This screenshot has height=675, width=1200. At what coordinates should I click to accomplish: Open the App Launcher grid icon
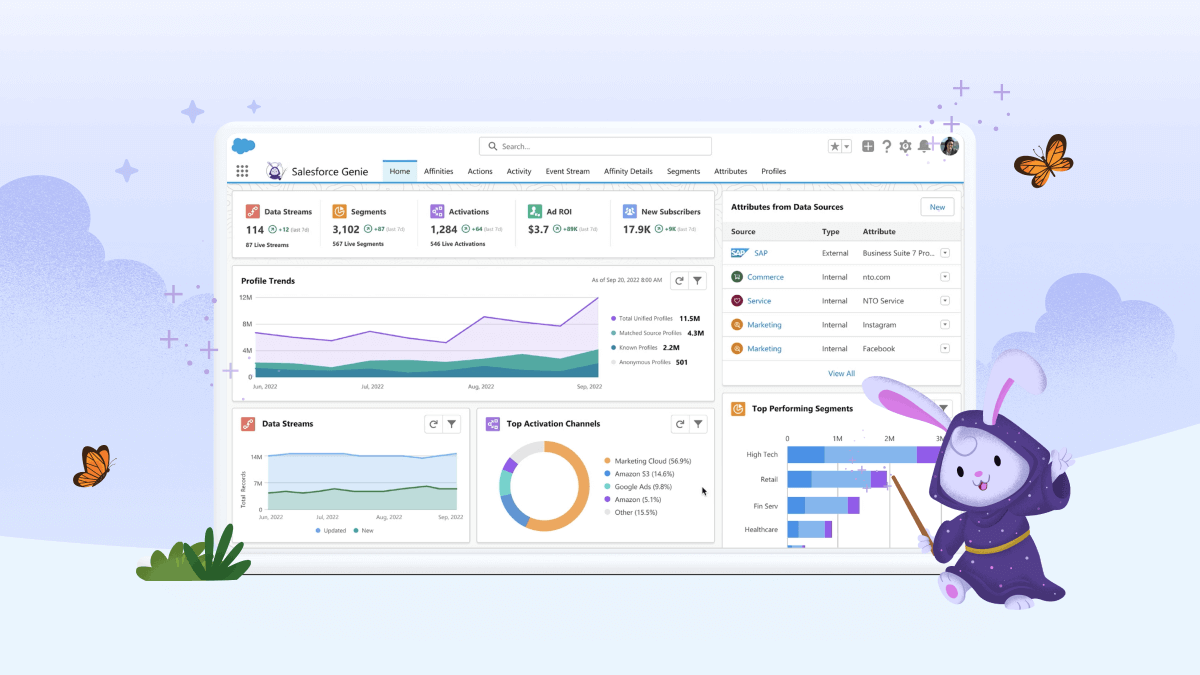pos(242,171)
